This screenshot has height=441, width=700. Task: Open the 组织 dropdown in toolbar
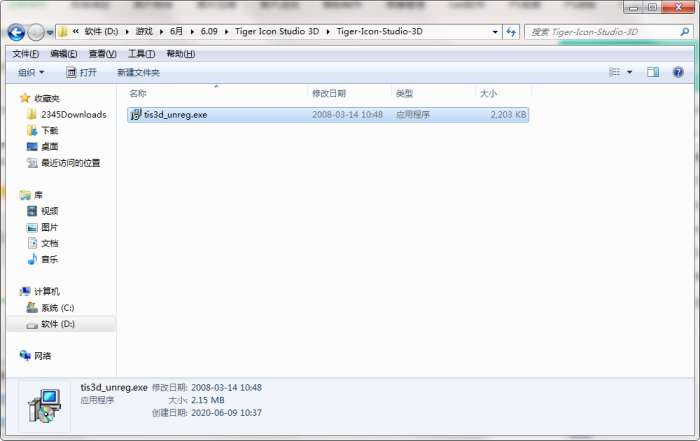pyautogui.click(x=31, y=72)
